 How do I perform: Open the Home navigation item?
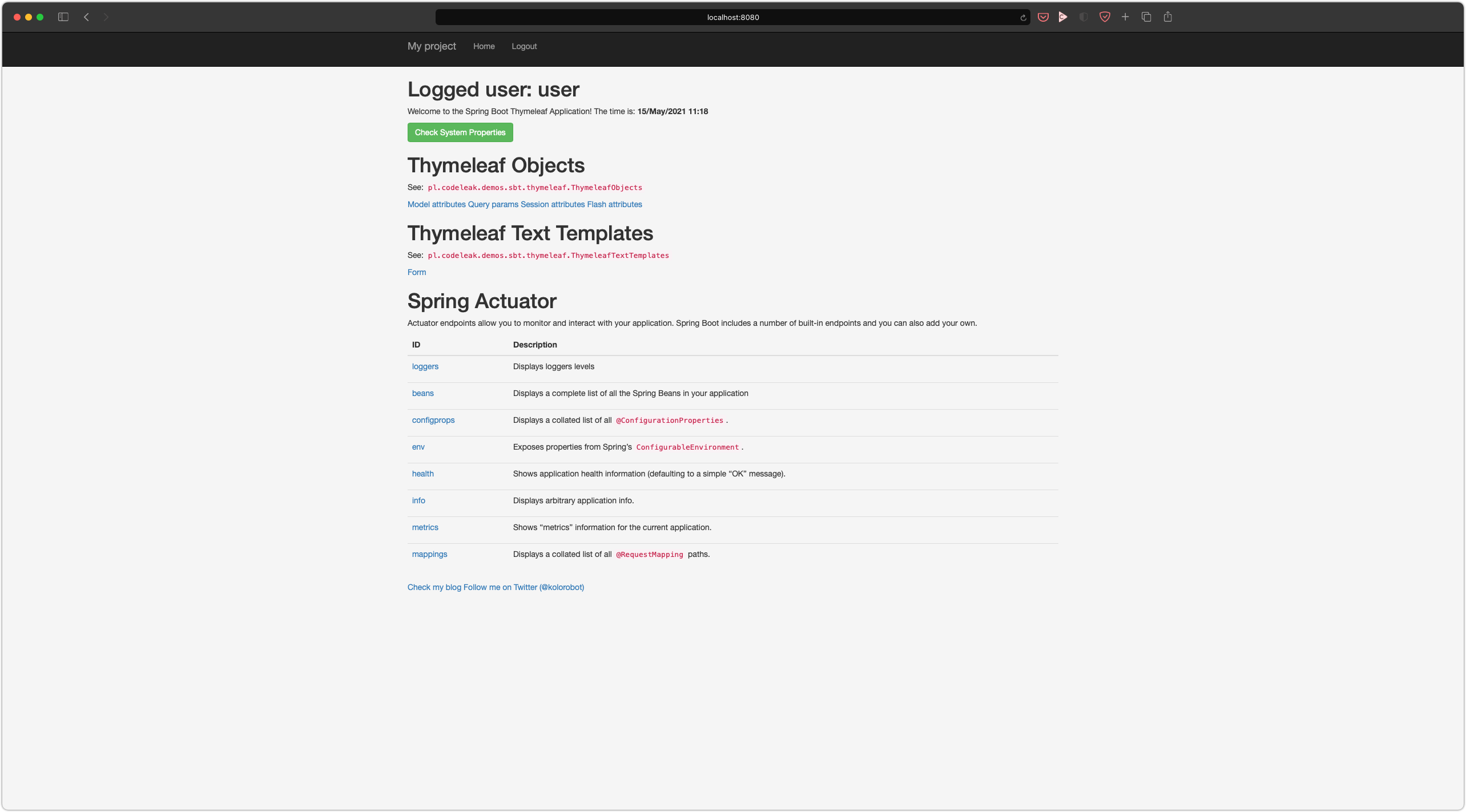click(x=484, y=46)
